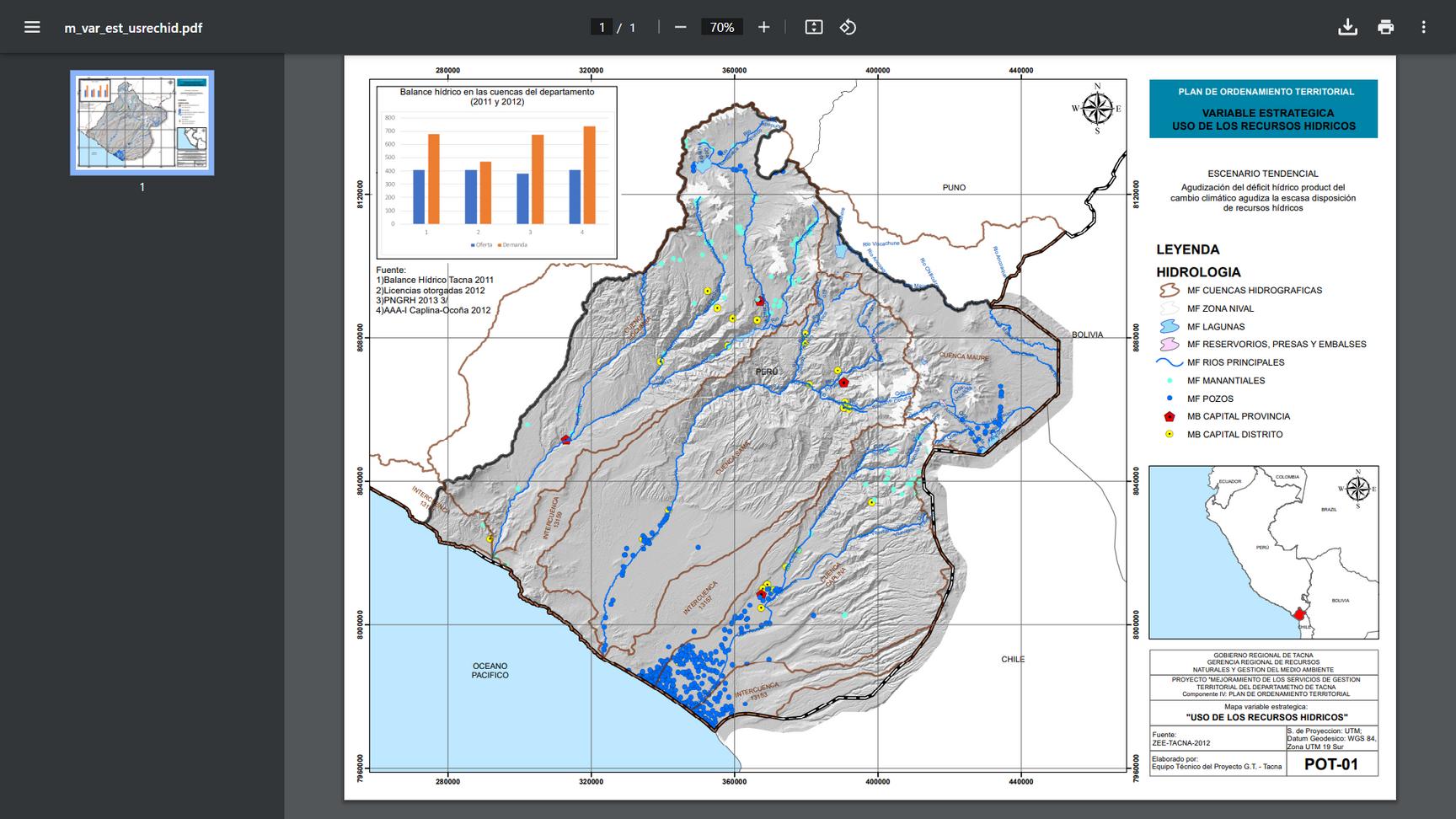Click the Peru inset location map
The image size is (1456, 819).
click(1264, 552)
